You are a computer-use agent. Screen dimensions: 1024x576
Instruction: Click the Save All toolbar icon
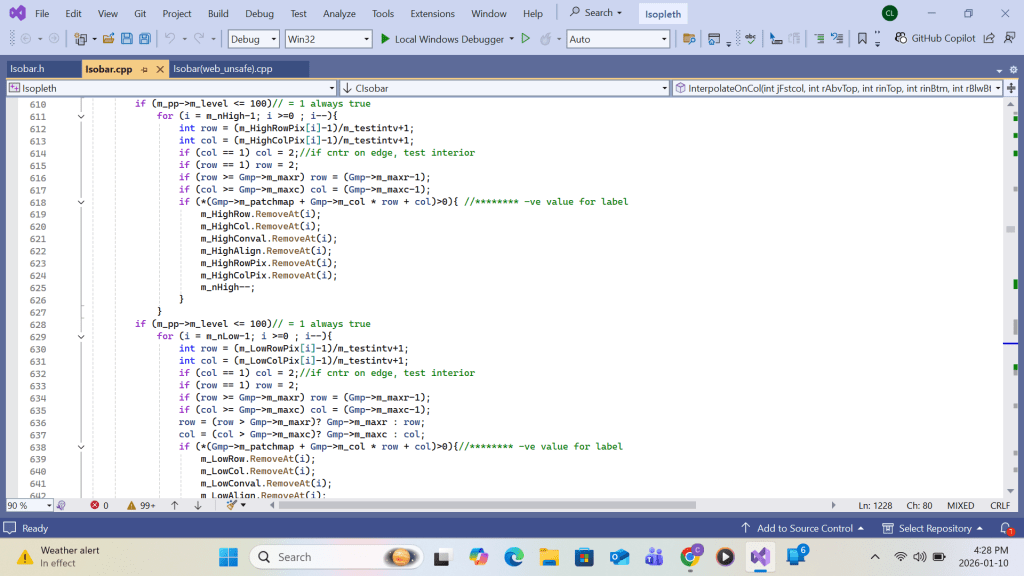tap(145, 39)
